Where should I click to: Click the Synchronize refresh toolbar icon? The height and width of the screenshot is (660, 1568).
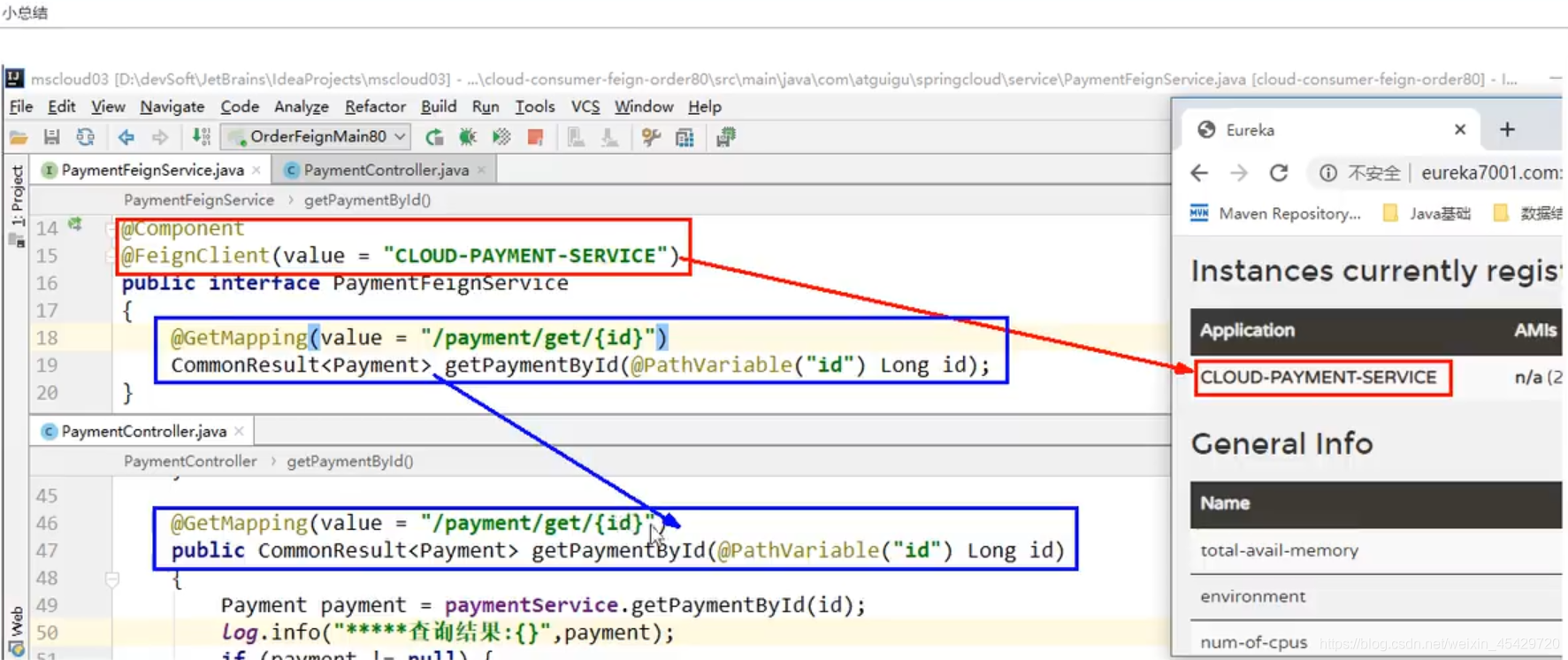[x=86, y=137]
